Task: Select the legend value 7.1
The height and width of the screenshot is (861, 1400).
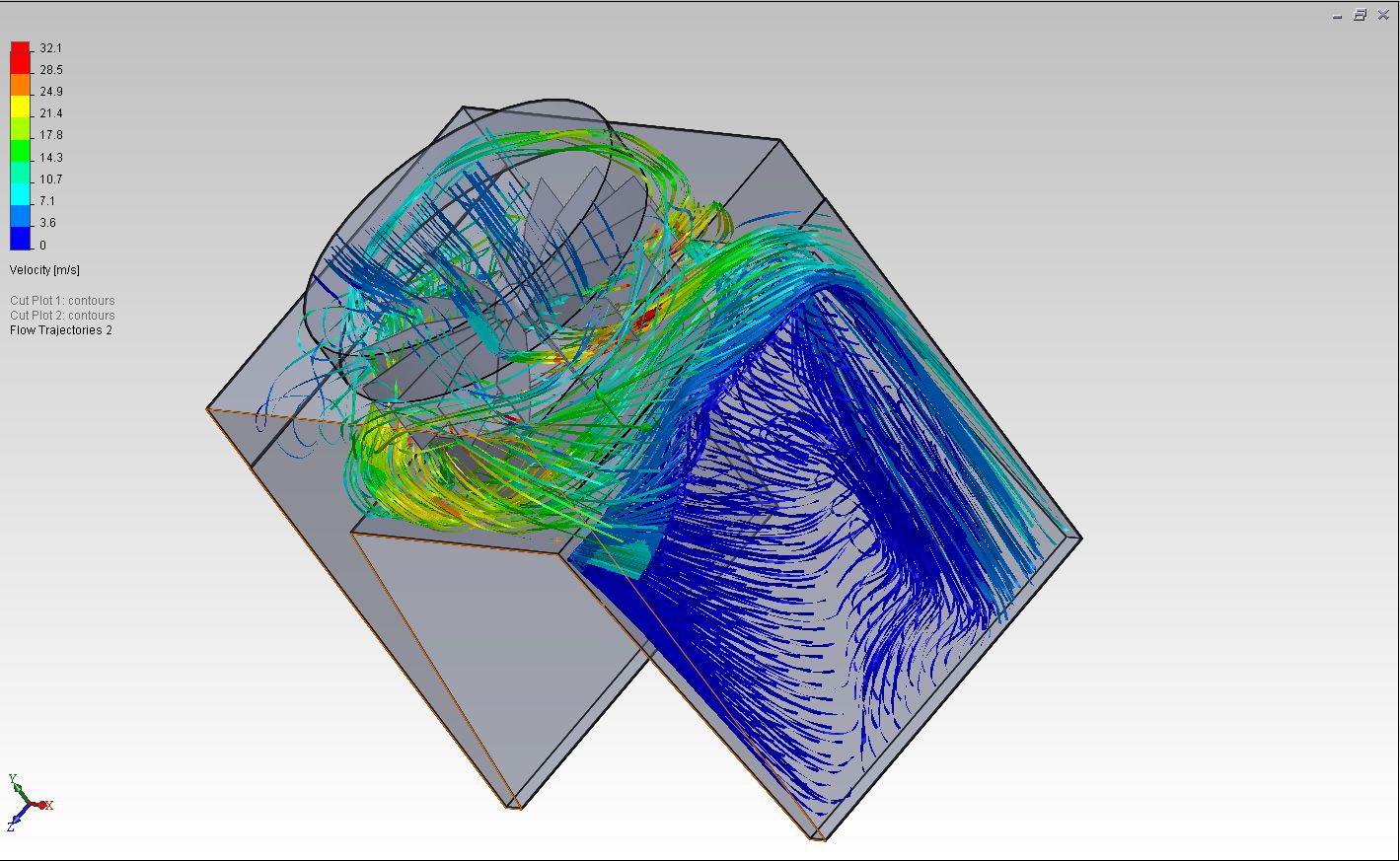Action: tap(47, 201)
